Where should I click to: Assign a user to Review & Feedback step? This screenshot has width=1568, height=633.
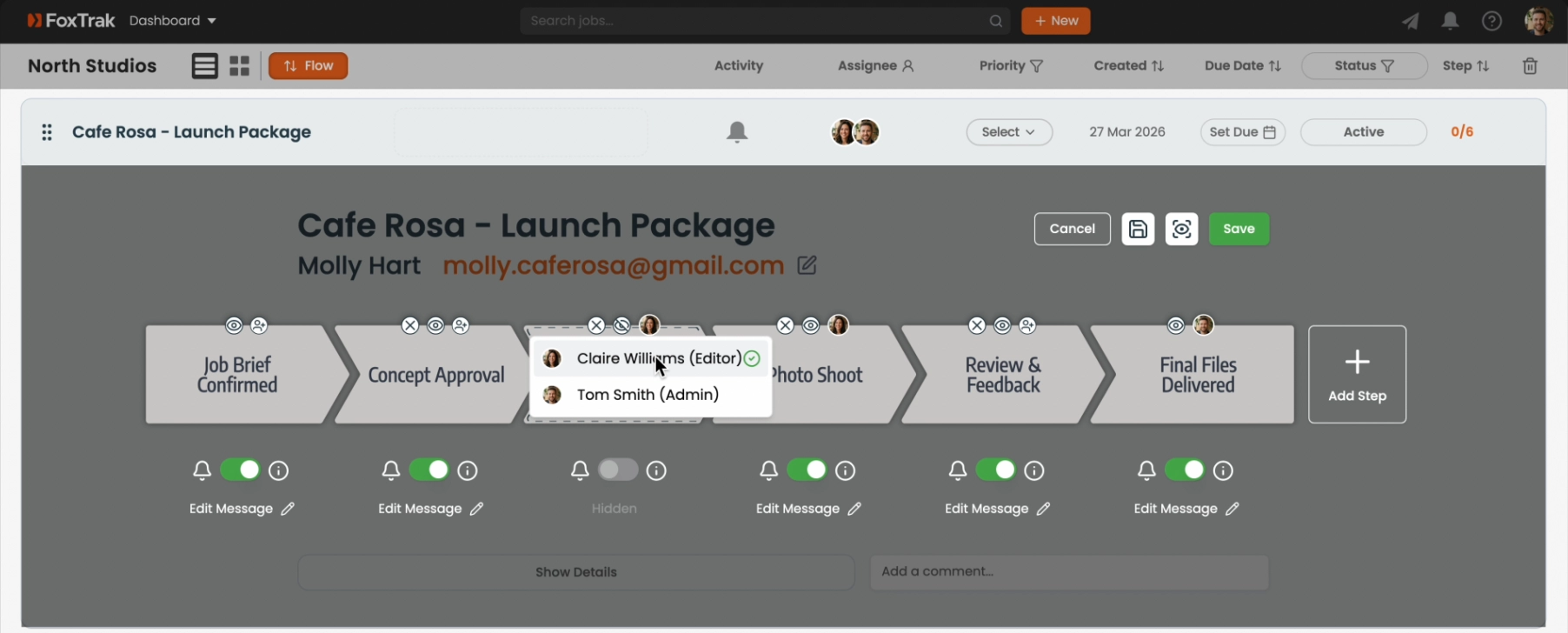tap(1027, 325)
